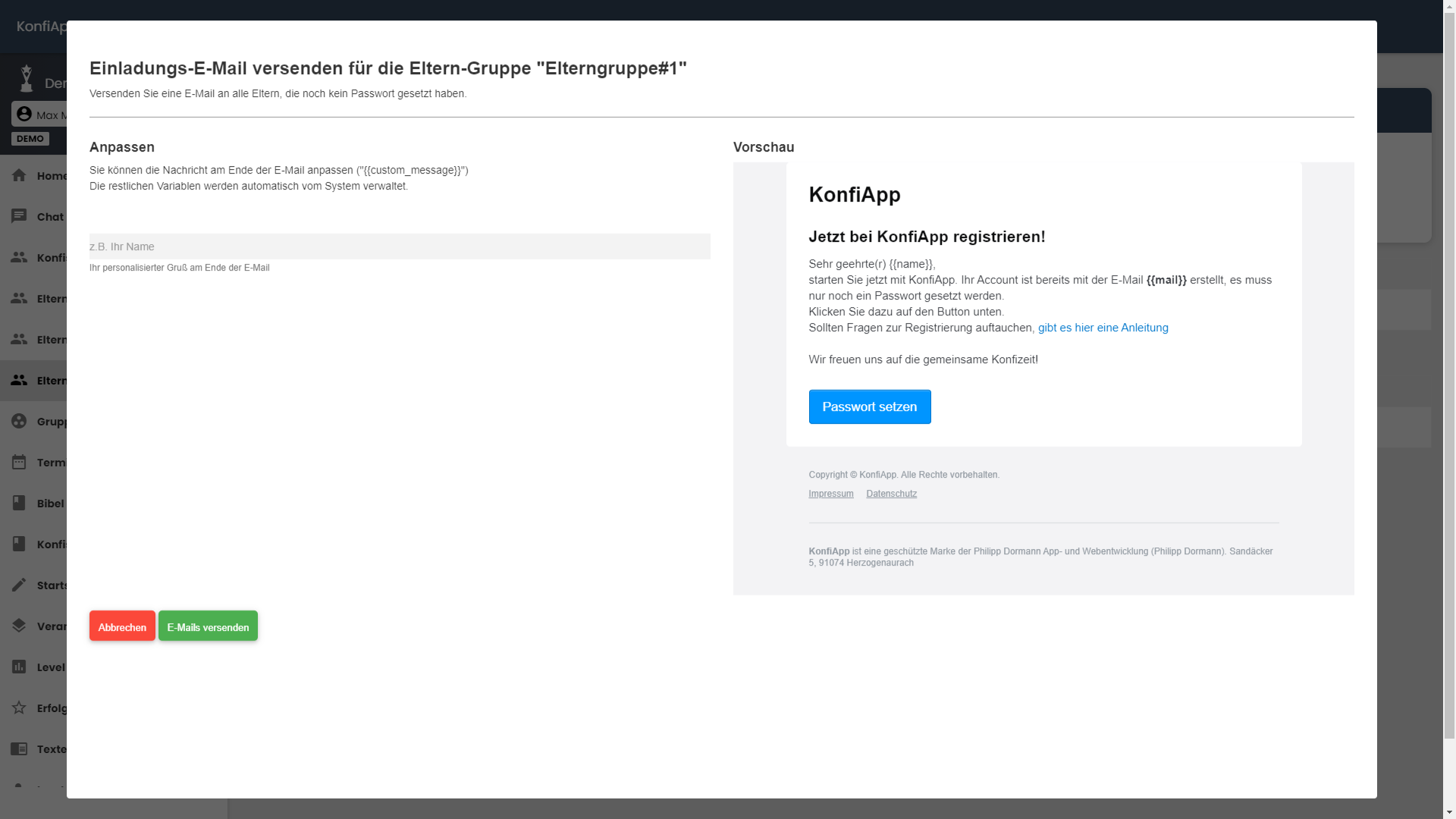This screenshot has height=819, width=1456.
Task: Click the DEMO badge in sidebar
Action: pos(30,139)
